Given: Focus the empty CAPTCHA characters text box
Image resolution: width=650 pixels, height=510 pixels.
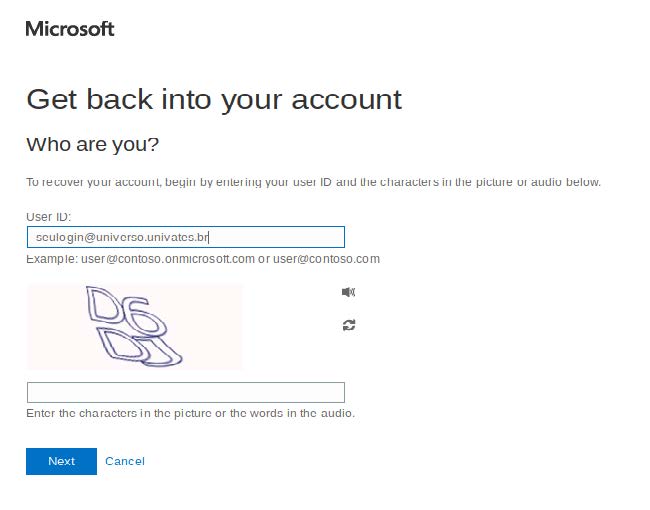Looking at the screenshot, I should click(185, 392).
